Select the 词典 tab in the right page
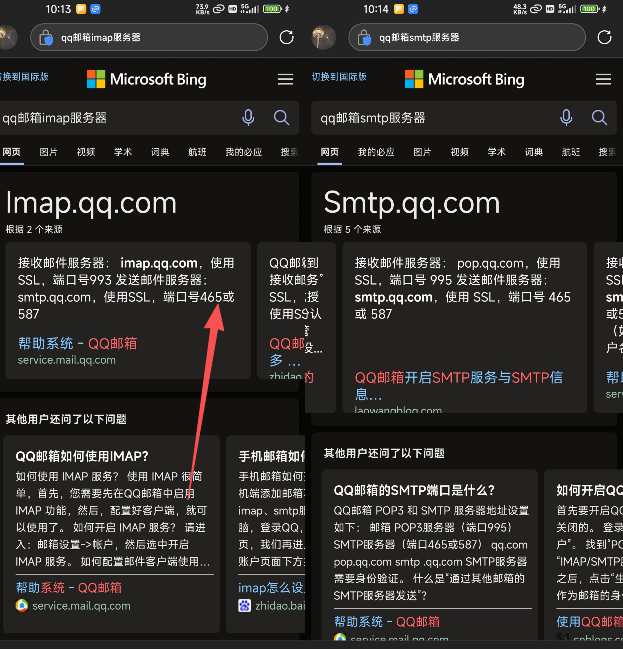Image resolution: width=623 pixels, height=649 pixels. click(x=534, y=152)
